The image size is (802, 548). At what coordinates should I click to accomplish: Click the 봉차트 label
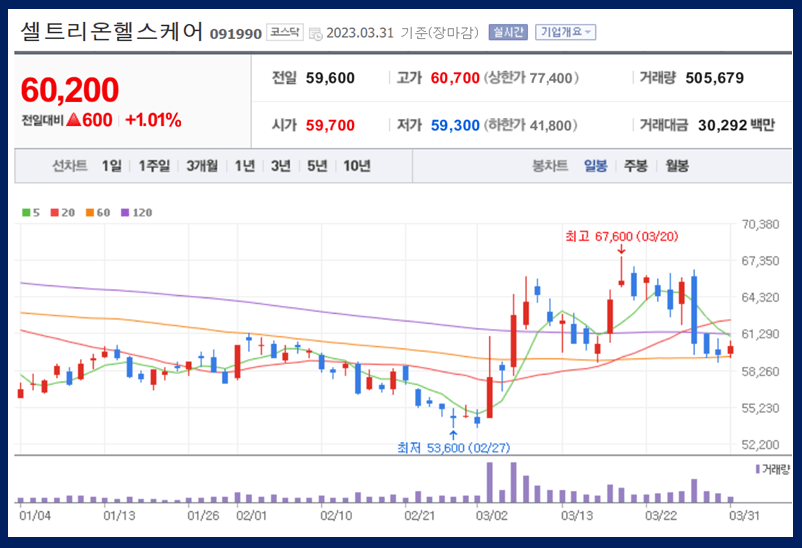(x=550, y=166)
